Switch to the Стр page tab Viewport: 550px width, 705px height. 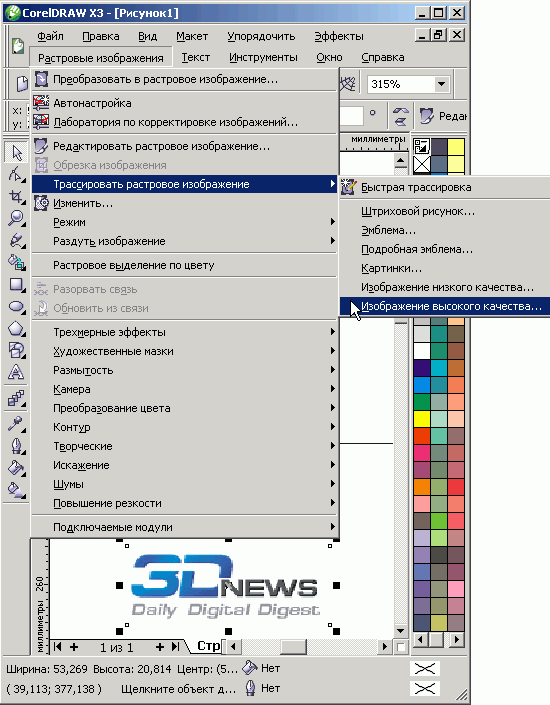[208, 646]
